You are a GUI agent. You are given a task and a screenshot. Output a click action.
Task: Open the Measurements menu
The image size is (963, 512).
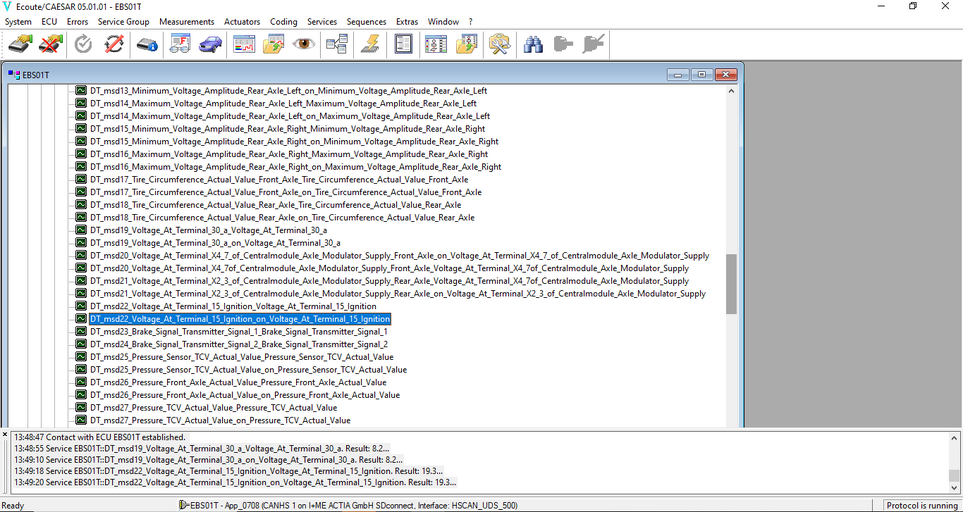tap(186, 21)
